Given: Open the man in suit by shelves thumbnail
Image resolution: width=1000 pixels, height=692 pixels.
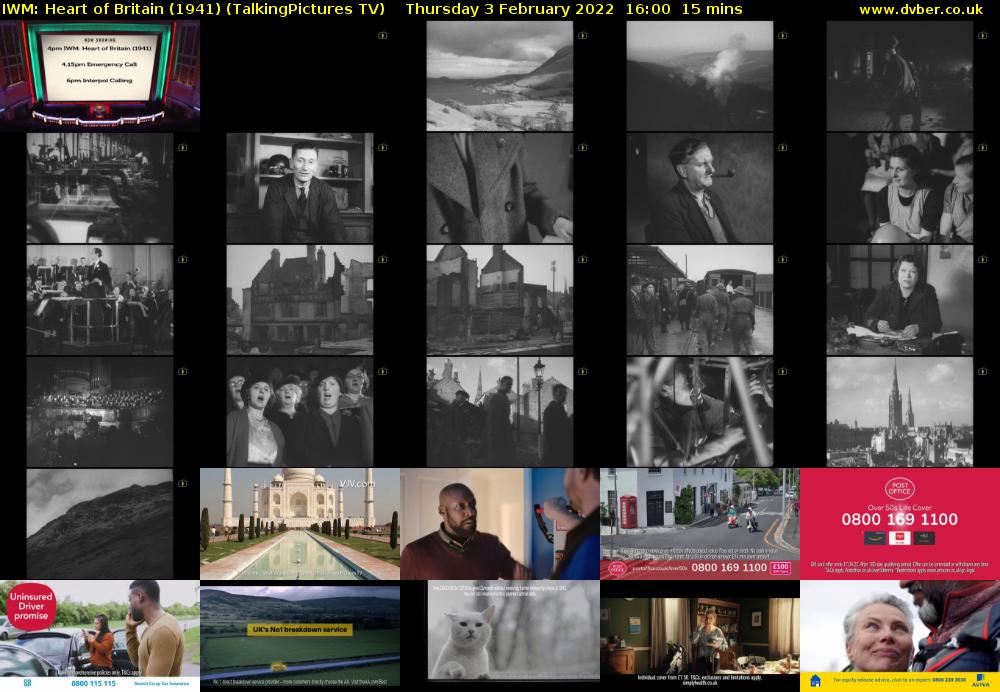Looking at the screenshot, I should coord(300,188).
